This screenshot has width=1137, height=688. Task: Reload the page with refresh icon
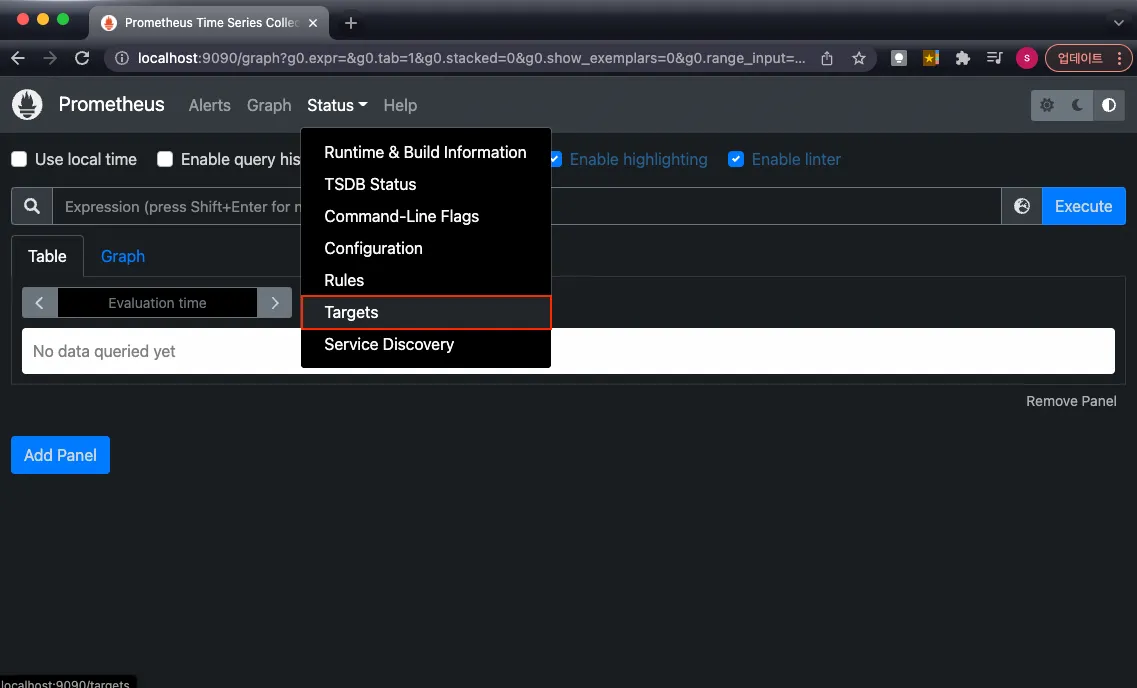(82, 58)
